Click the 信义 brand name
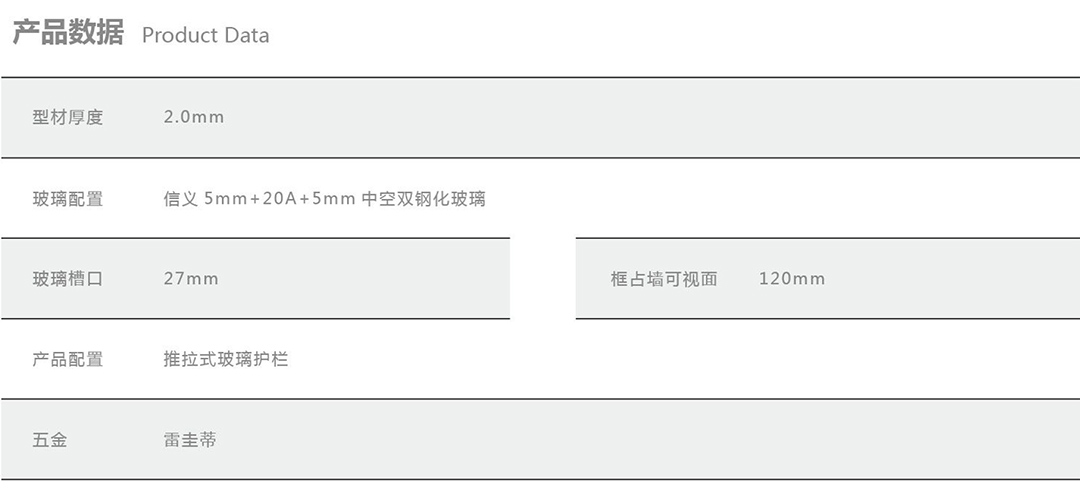Image resolution: width=1080 pixels, height=498 pixels. pos(180,199)
